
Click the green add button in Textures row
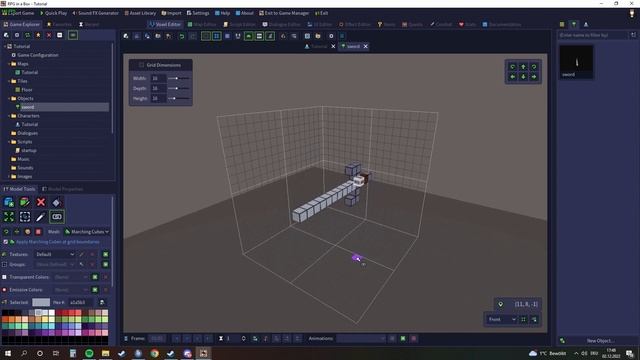pyautogui.click(x=106, y=254)
